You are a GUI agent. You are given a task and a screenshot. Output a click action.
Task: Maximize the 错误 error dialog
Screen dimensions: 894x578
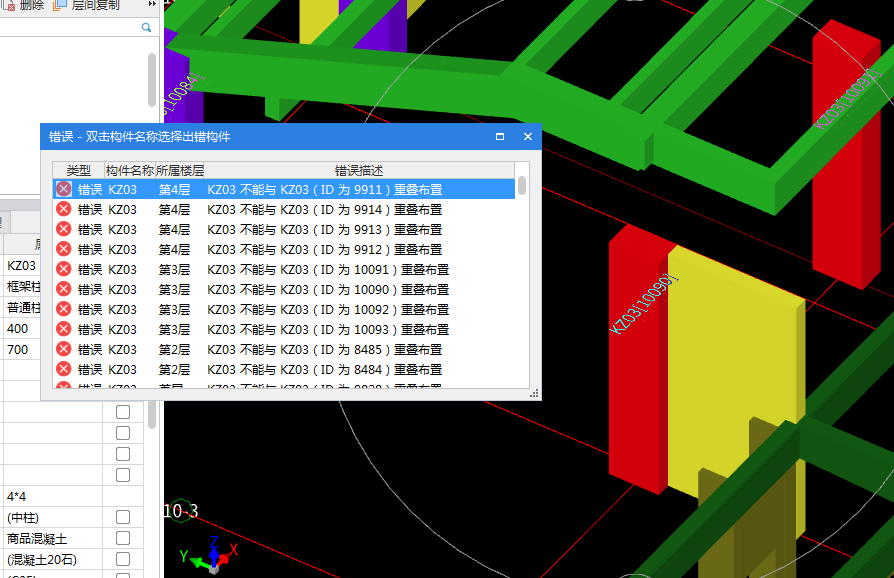(x=500, y=137)
